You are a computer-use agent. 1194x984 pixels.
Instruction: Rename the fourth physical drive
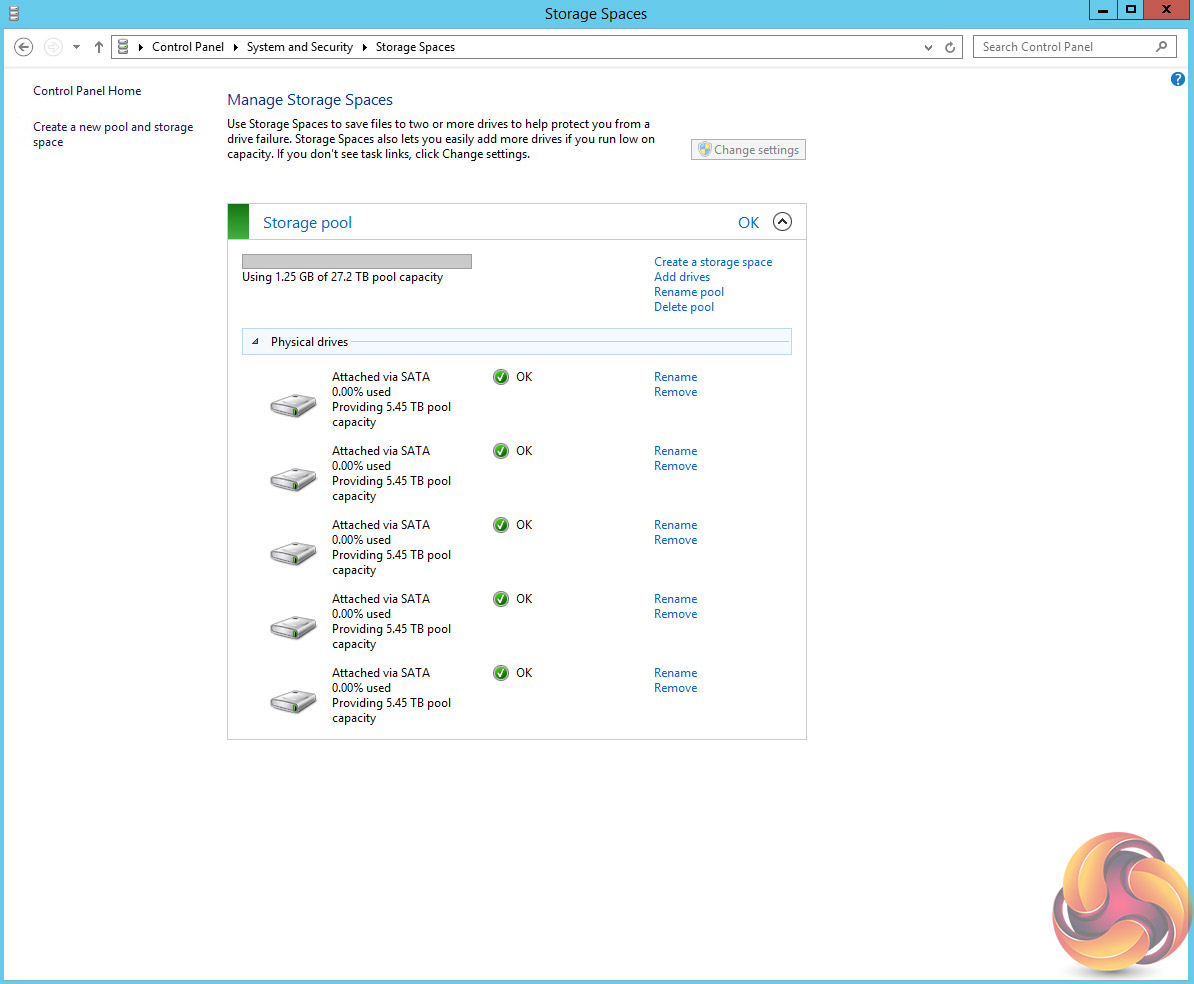click(675, 599)
